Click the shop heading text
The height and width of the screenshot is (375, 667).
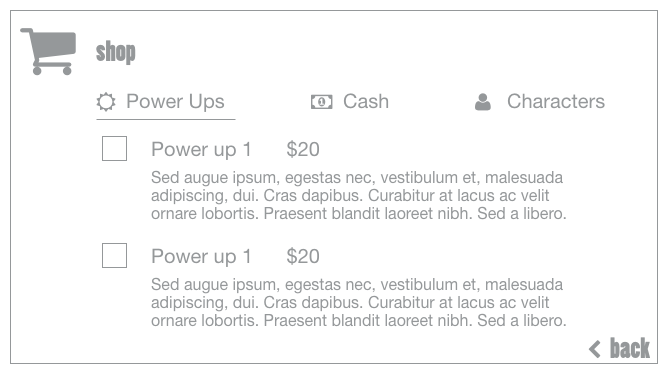tap(116, 52)
